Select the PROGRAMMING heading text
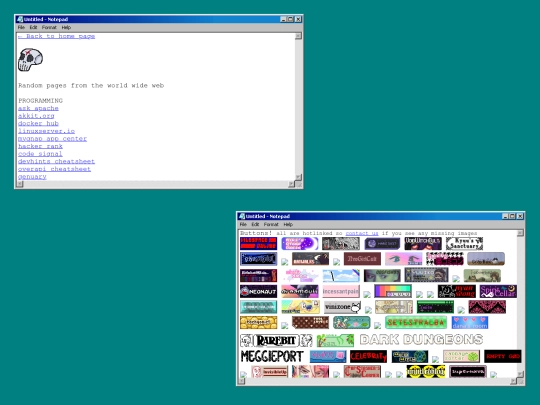The height and width of the screenshot is (405, 540). coord(40,101)
